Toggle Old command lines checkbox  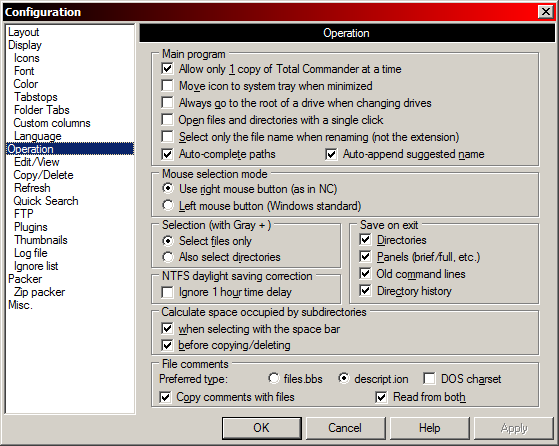[x=365, y=273]
